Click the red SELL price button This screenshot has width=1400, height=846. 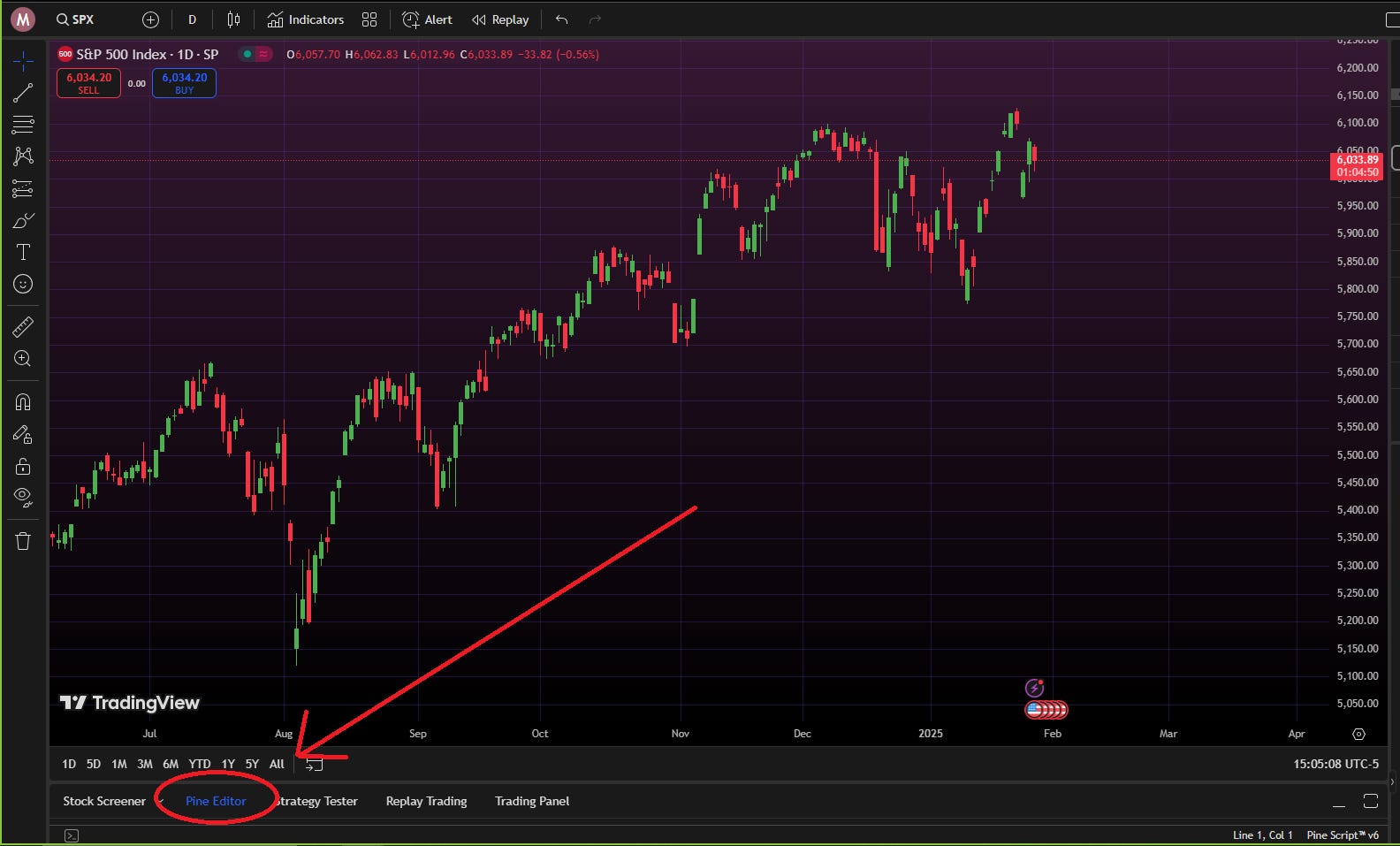coord(88,83)
